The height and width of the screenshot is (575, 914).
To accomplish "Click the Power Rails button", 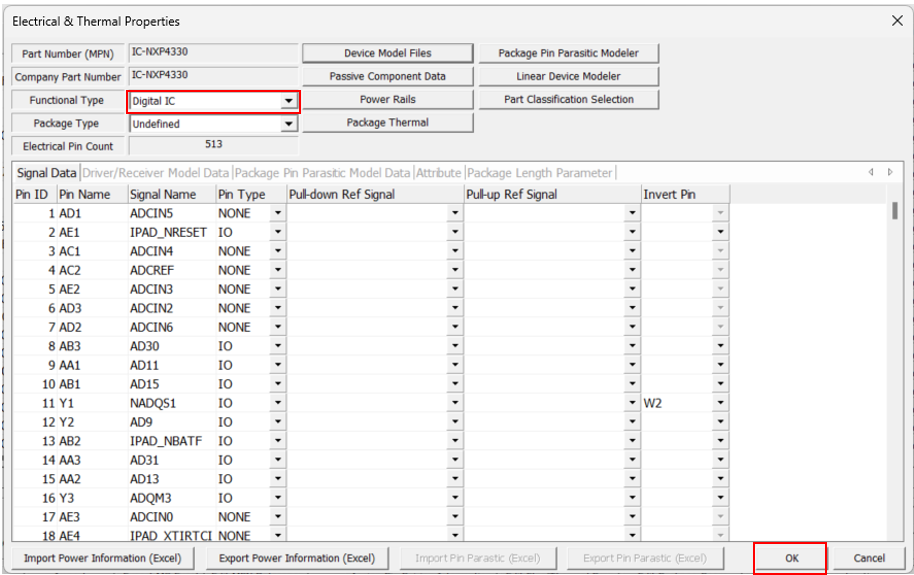I will (387, 99).
